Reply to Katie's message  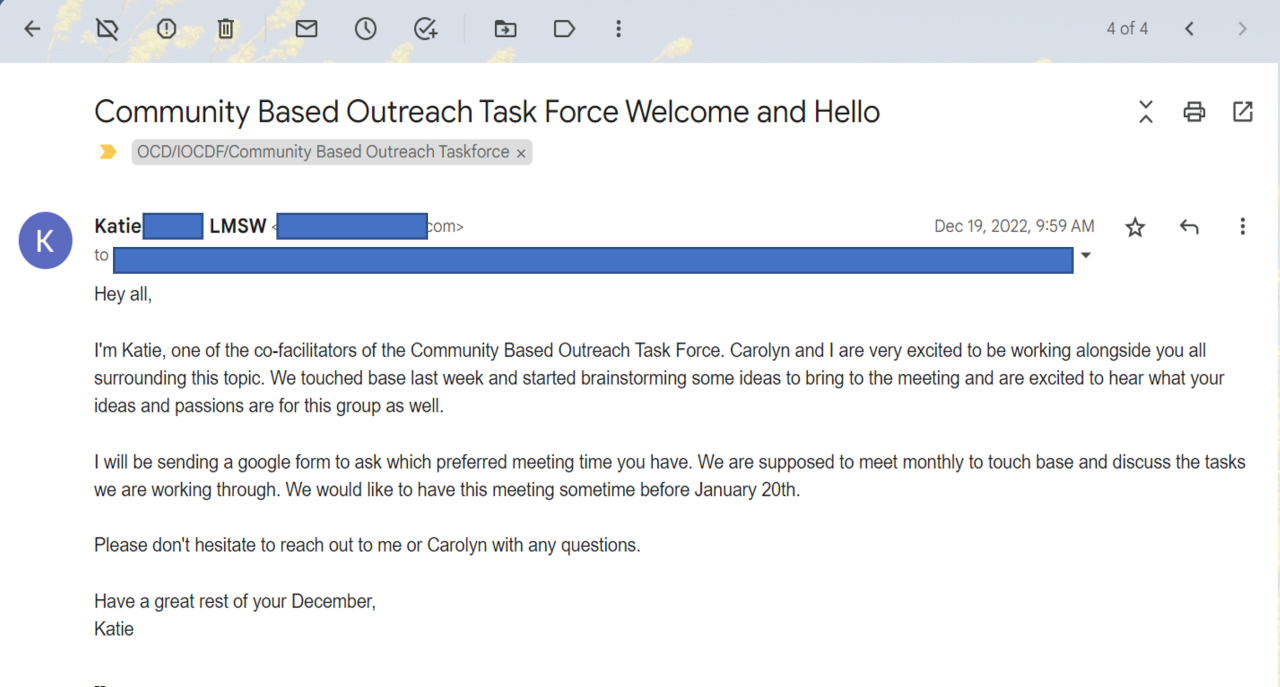pyautogui.click(x=1189, y=227)
